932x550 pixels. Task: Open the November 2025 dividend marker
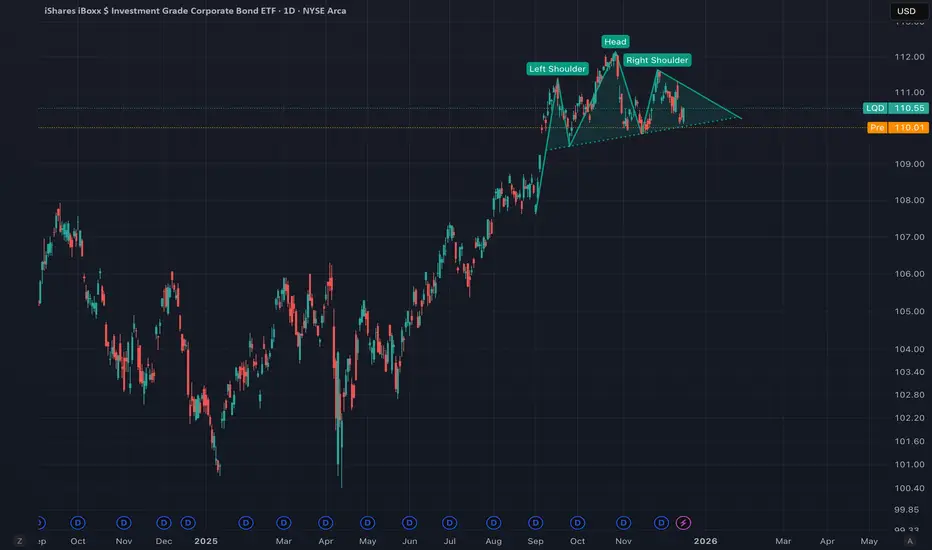[623, 523]
